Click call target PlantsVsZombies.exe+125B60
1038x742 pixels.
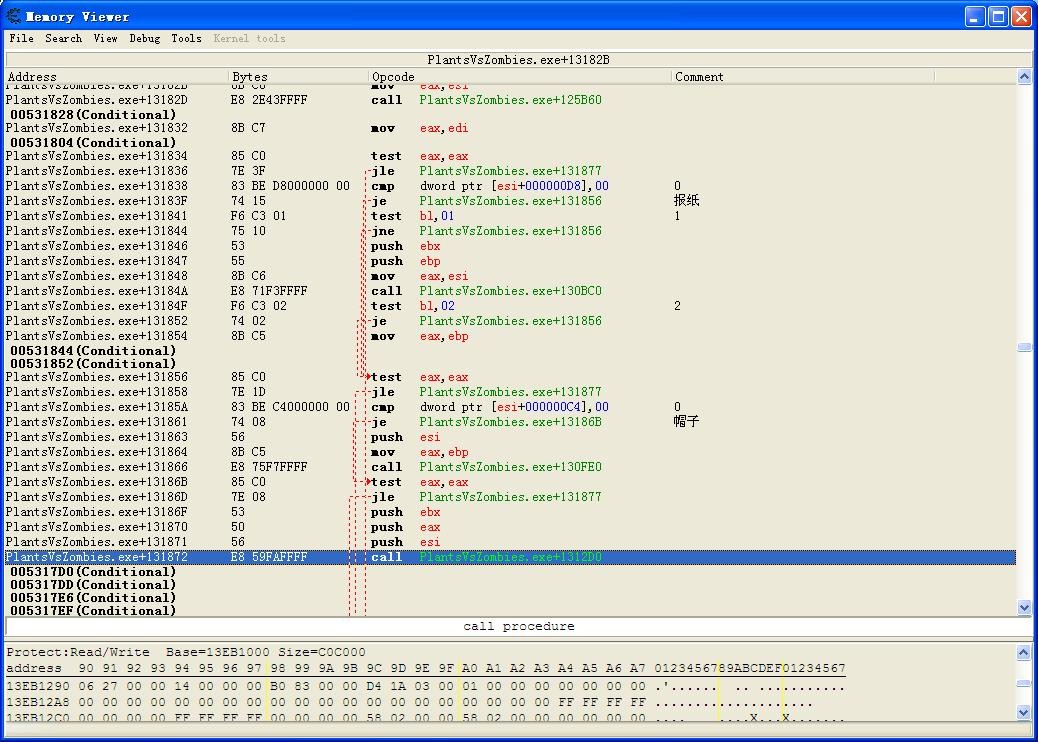510,100
